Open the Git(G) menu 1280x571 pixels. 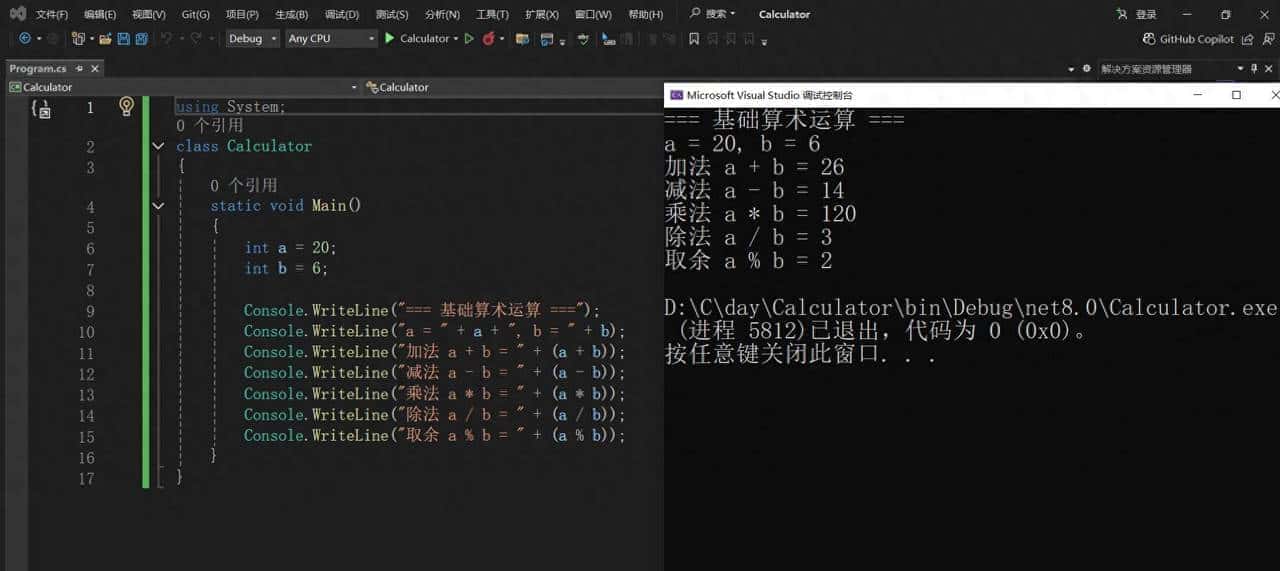196,14
